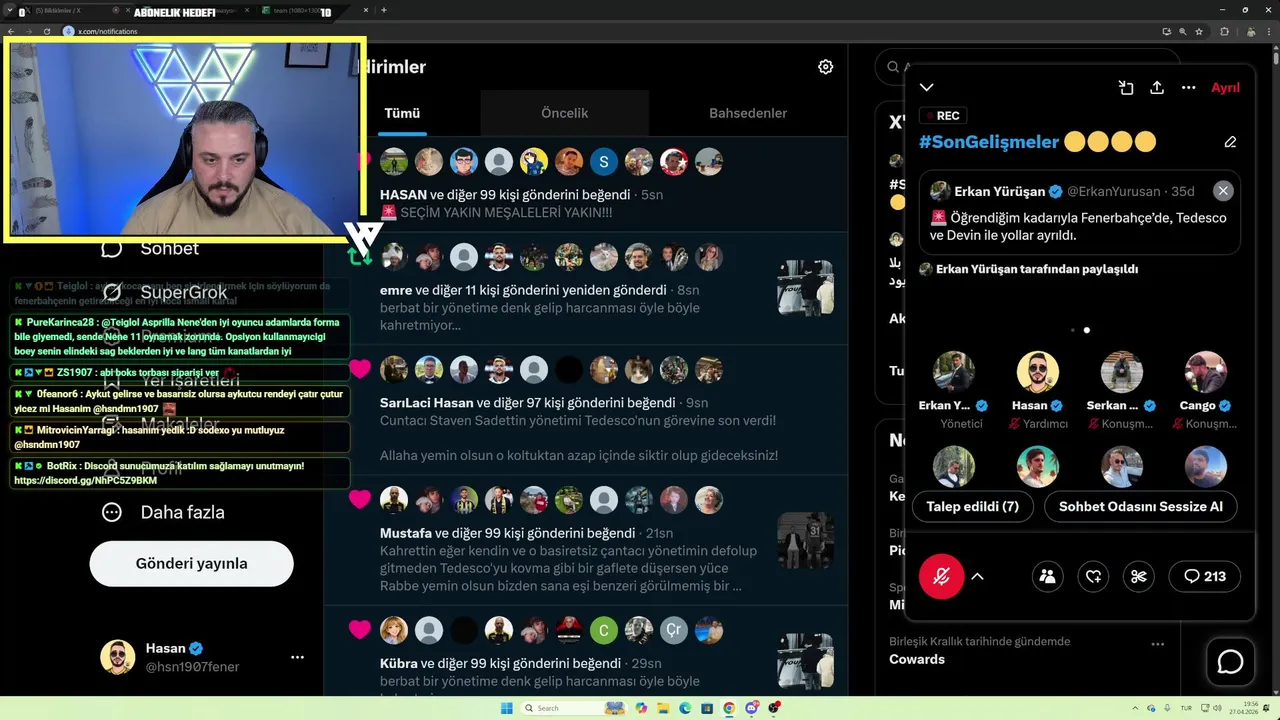Dismiss the shared Erkan Yürüşan post
The width and height of the screenshot is (1280, 720).
click(1223, 190)
